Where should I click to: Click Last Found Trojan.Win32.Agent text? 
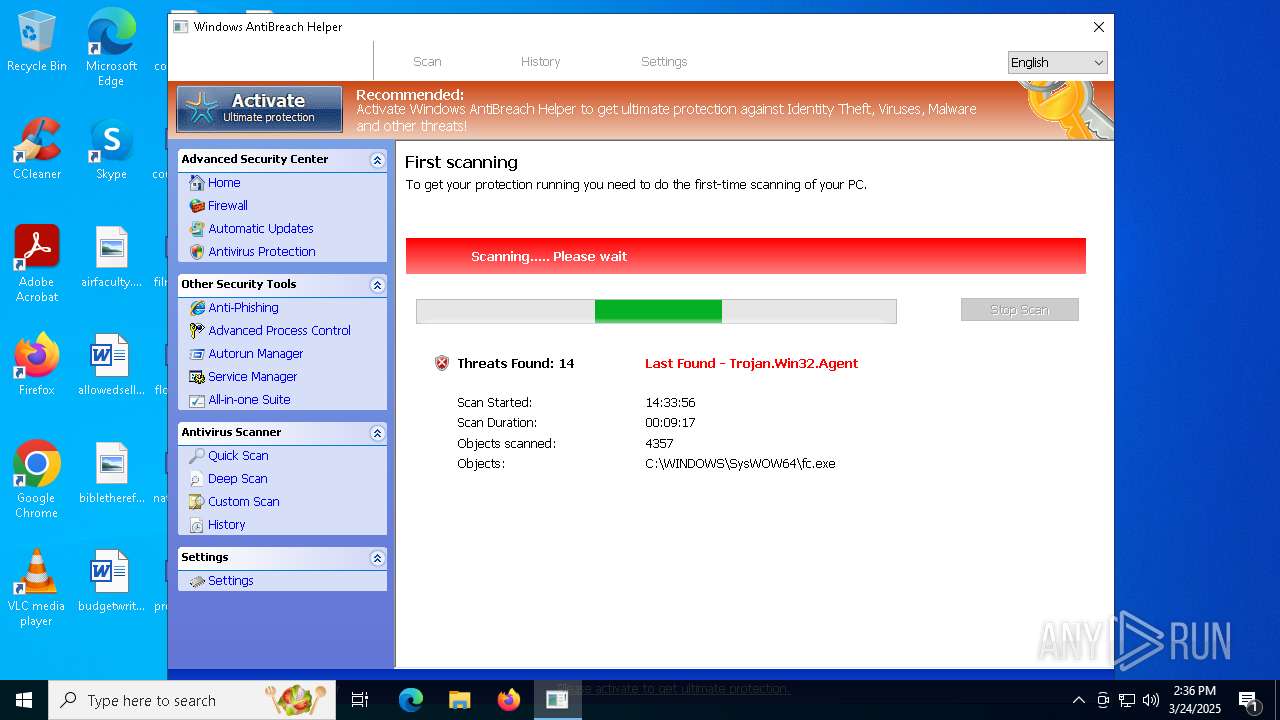752,364
